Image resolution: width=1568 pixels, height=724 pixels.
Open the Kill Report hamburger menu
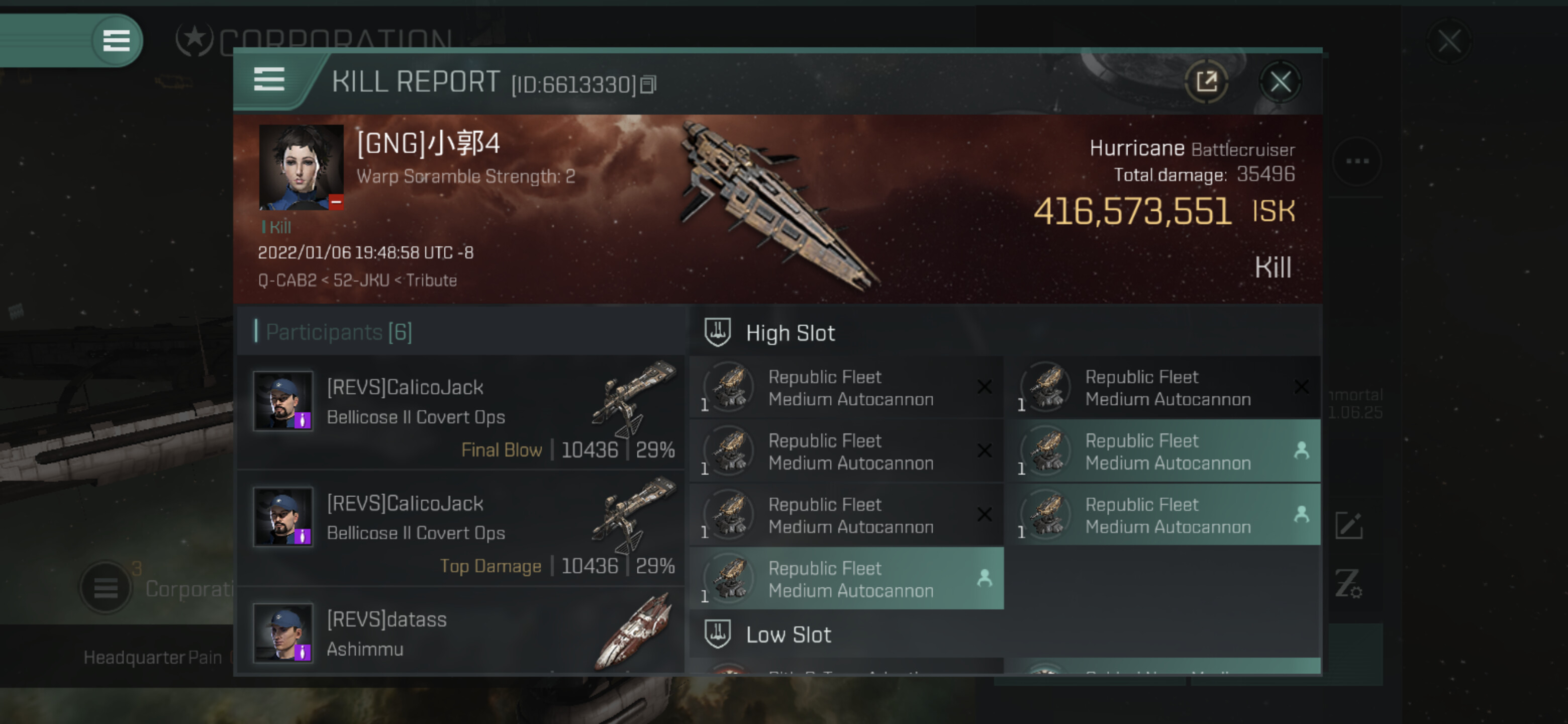point(269,80)
